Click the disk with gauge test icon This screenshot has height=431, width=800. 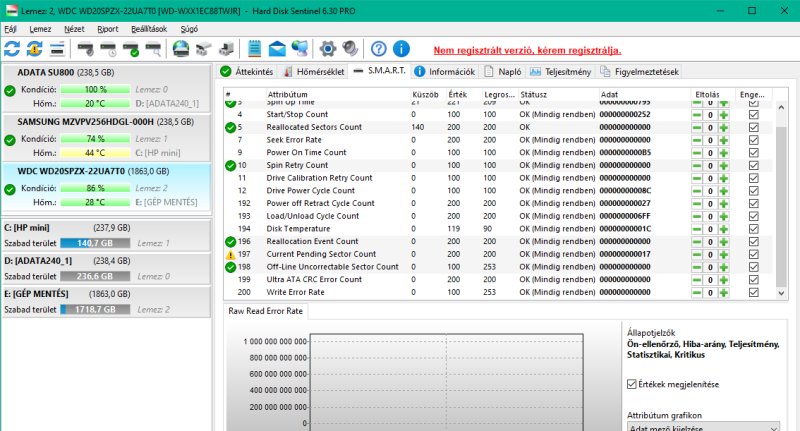85,49
